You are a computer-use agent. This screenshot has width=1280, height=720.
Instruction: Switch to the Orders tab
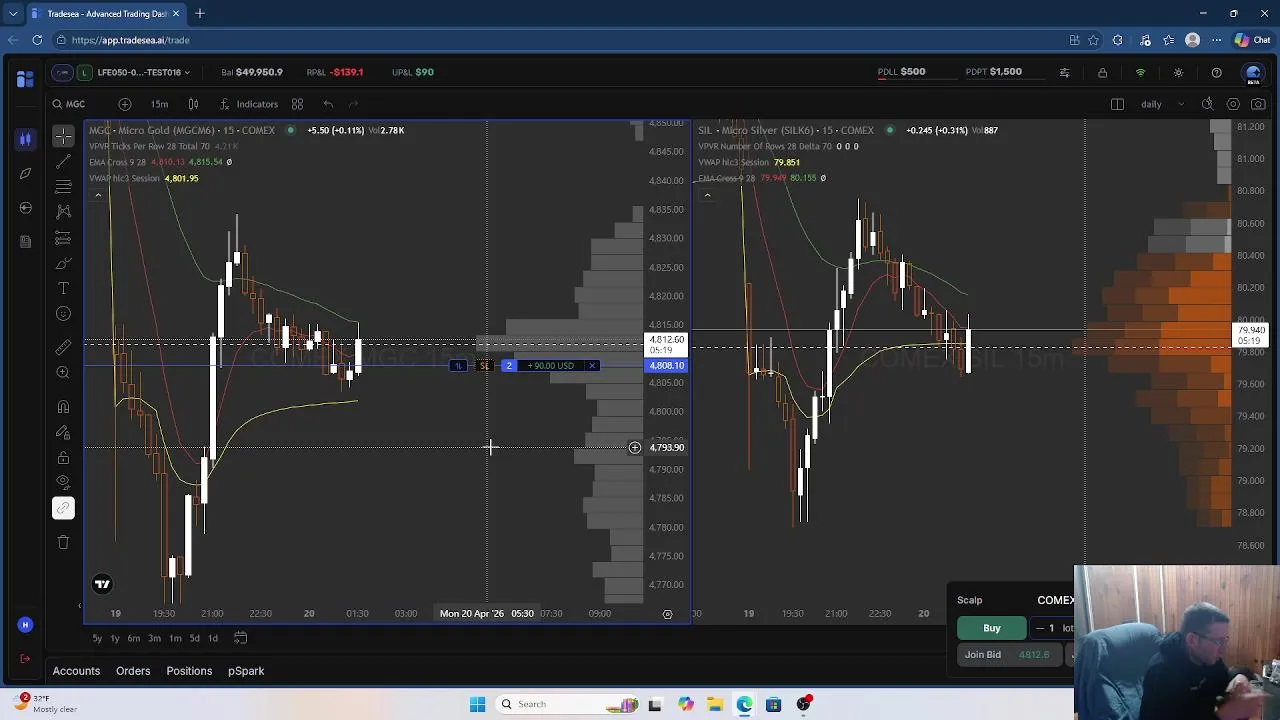[133, 671]
